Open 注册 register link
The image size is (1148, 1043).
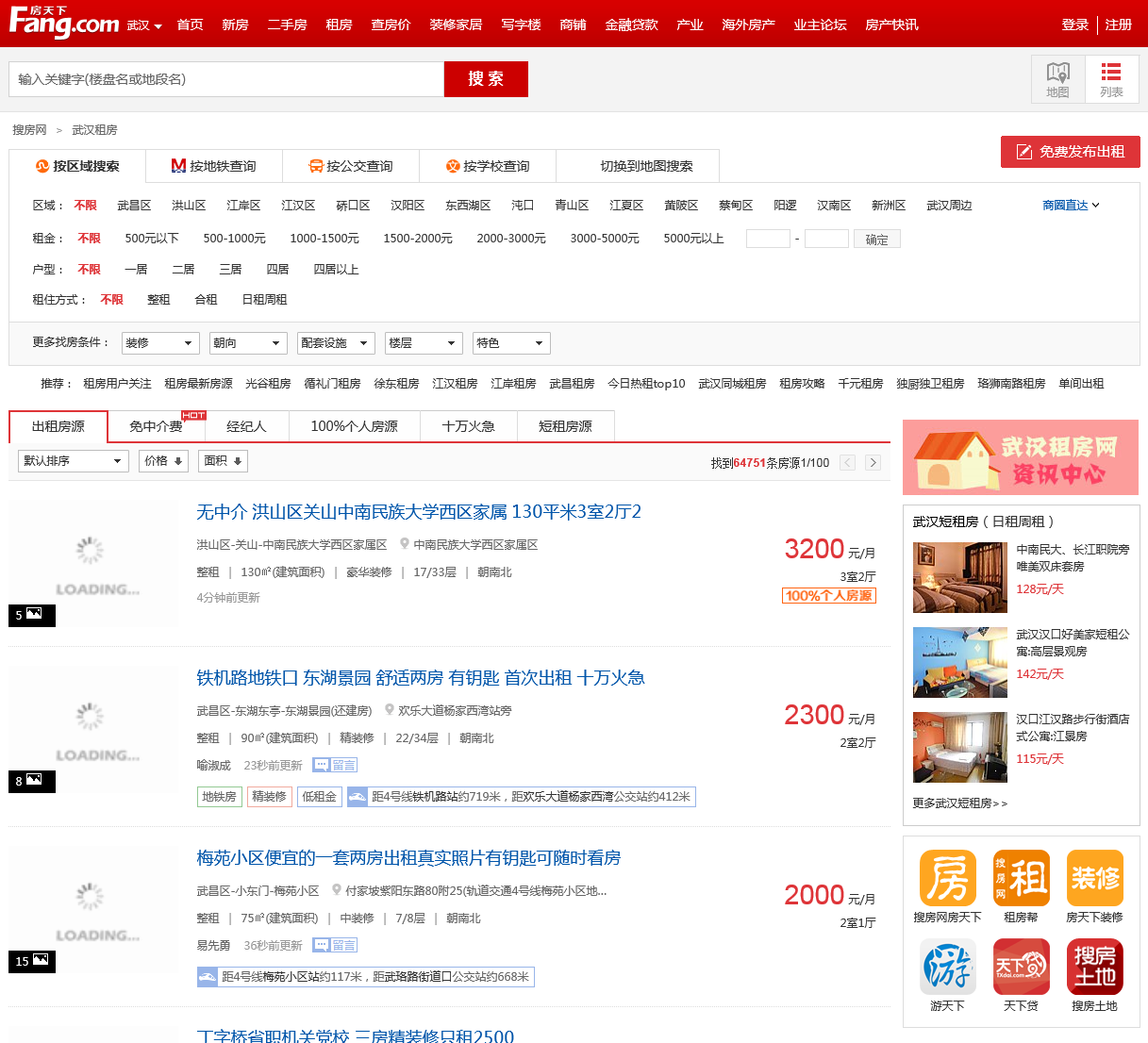[x=1119, y=25]
